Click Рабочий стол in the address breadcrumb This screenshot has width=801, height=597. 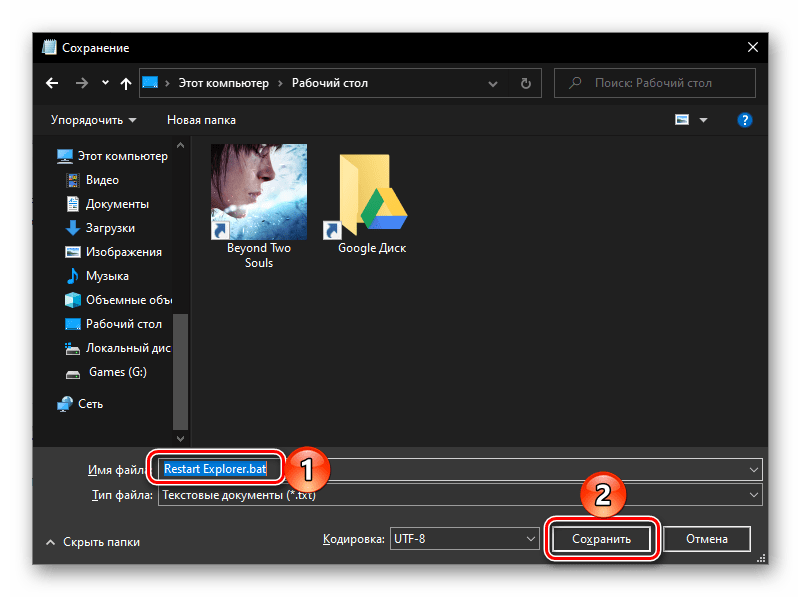(x=329, y=83)
